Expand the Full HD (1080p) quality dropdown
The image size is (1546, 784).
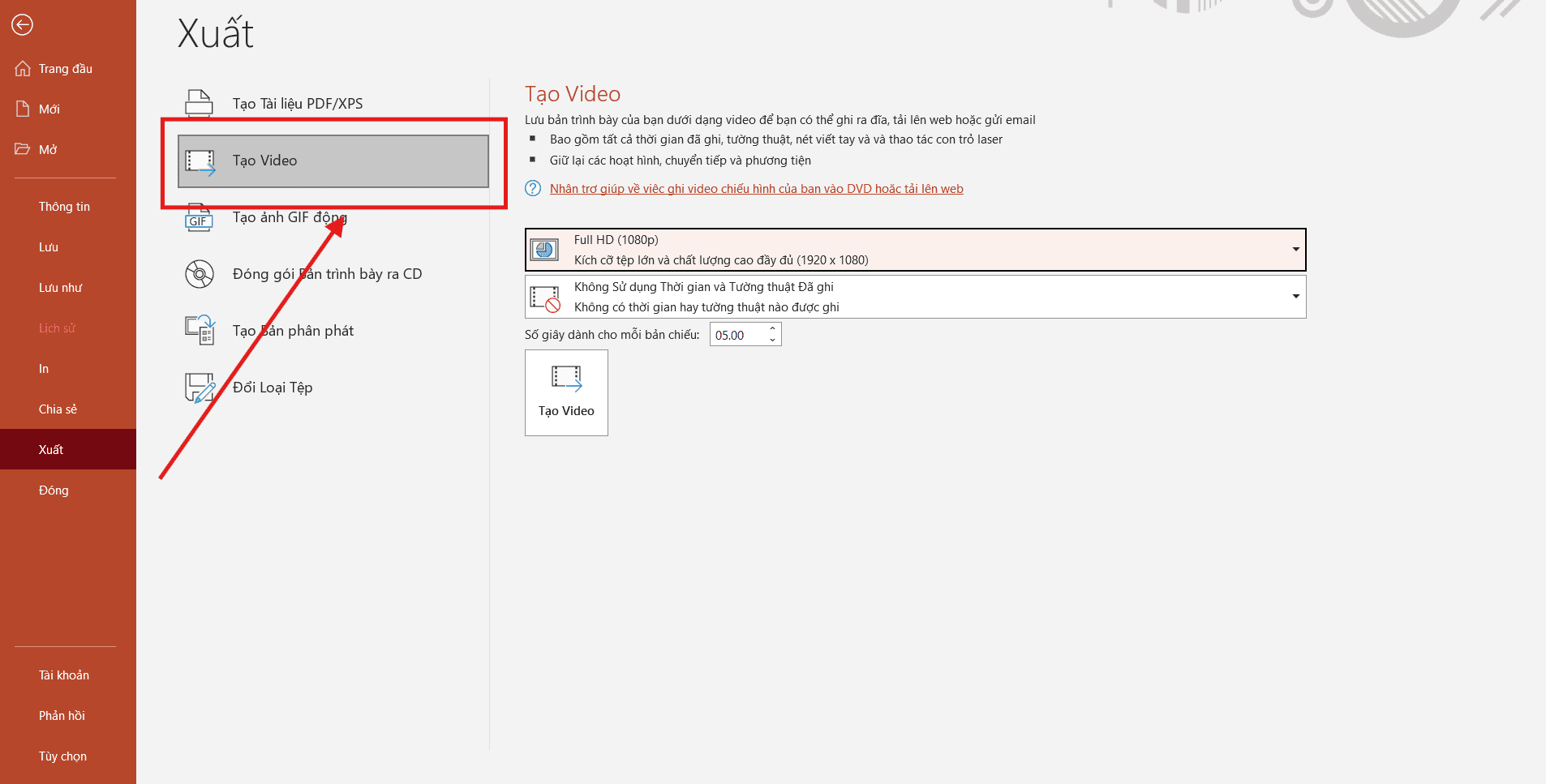pos(1295,250)
